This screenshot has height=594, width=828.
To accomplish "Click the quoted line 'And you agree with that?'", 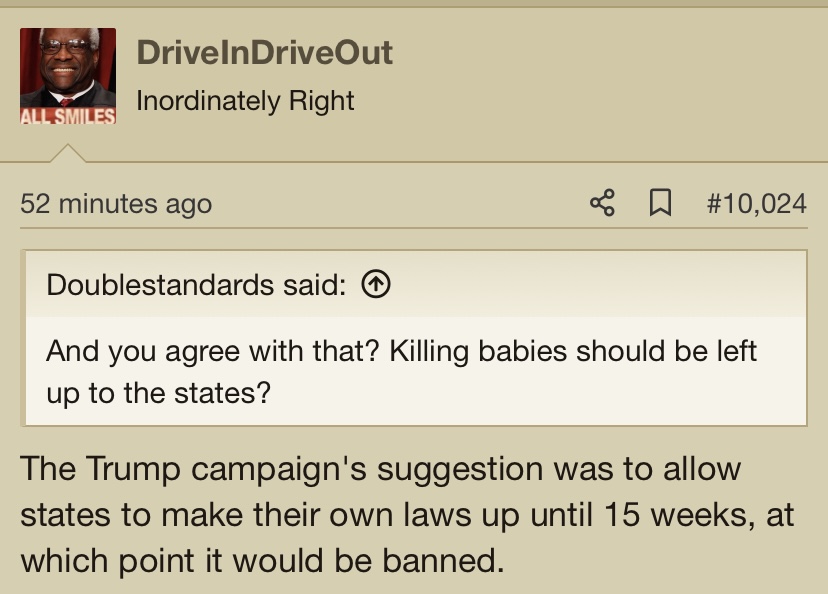I will coord(213,351).
